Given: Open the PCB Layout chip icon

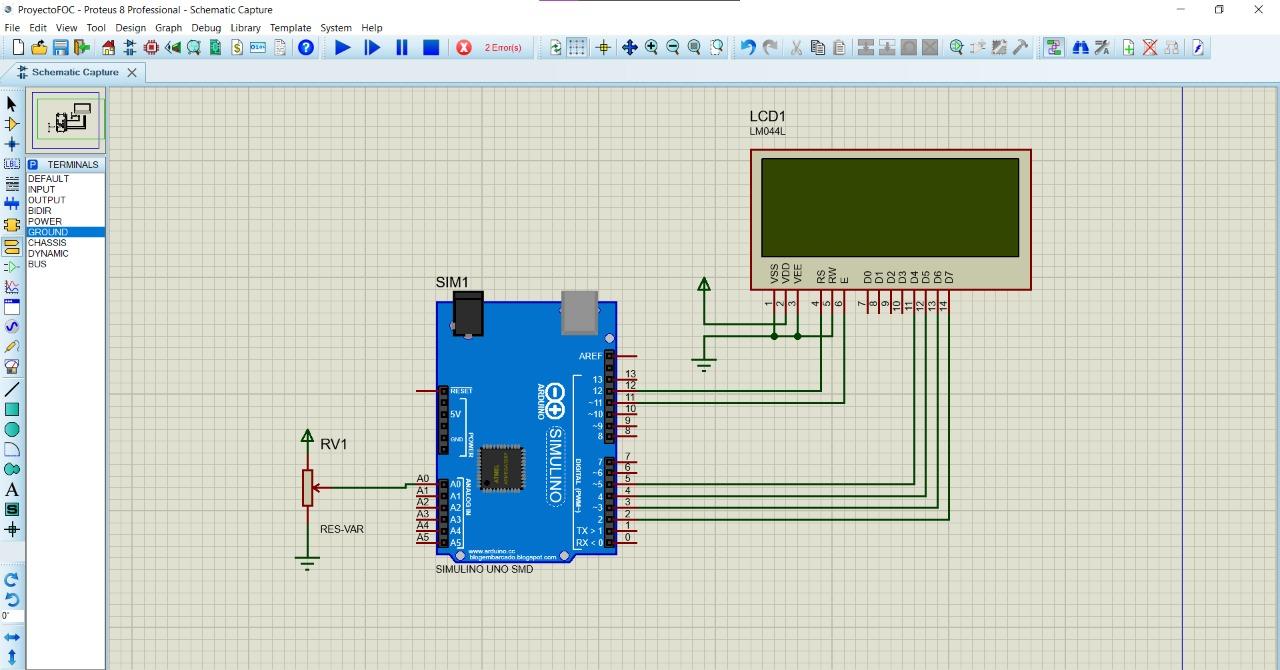Looking at the screenshot, I should click(151, 47).
